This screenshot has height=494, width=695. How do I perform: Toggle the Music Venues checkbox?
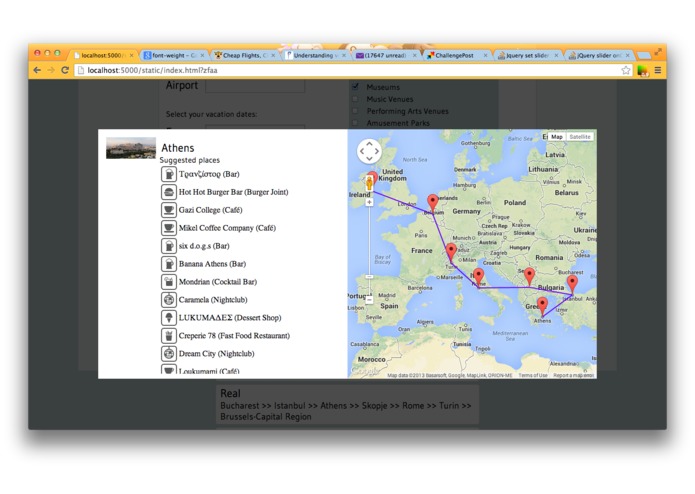(355, 99)
